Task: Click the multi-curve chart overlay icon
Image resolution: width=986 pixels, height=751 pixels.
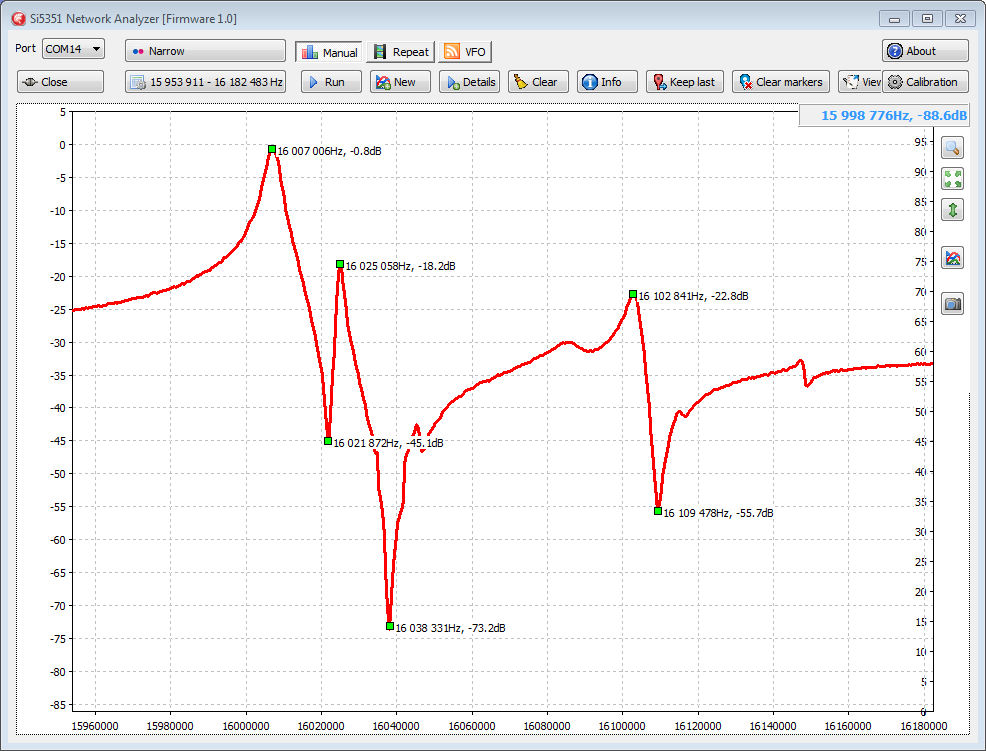Action: click(953, 258)
